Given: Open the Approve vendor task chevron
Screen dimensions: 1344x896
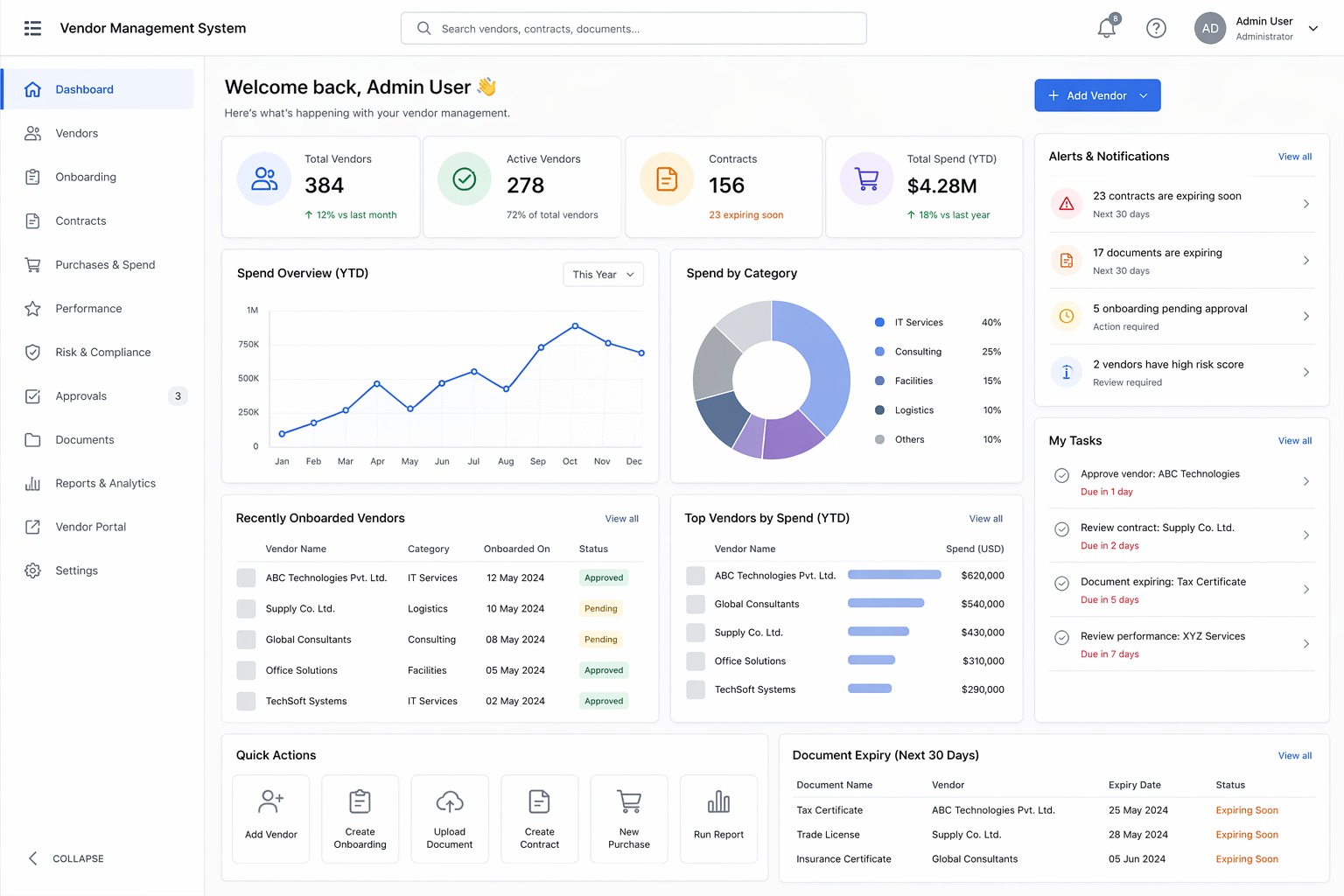Looking at the screenshot, I should [x=1305, y=481].
